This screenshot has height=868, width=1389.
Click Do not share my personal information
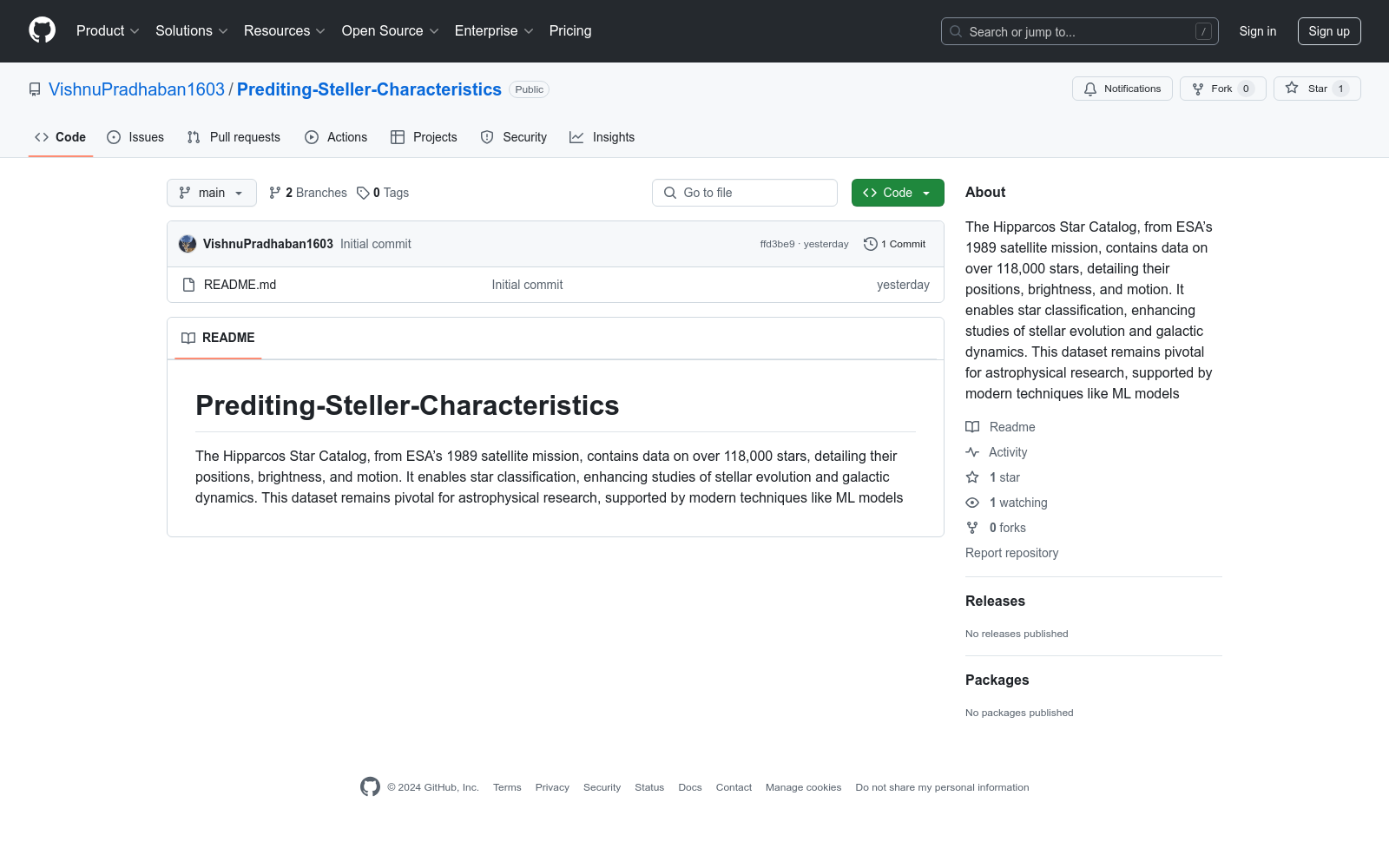942,787
